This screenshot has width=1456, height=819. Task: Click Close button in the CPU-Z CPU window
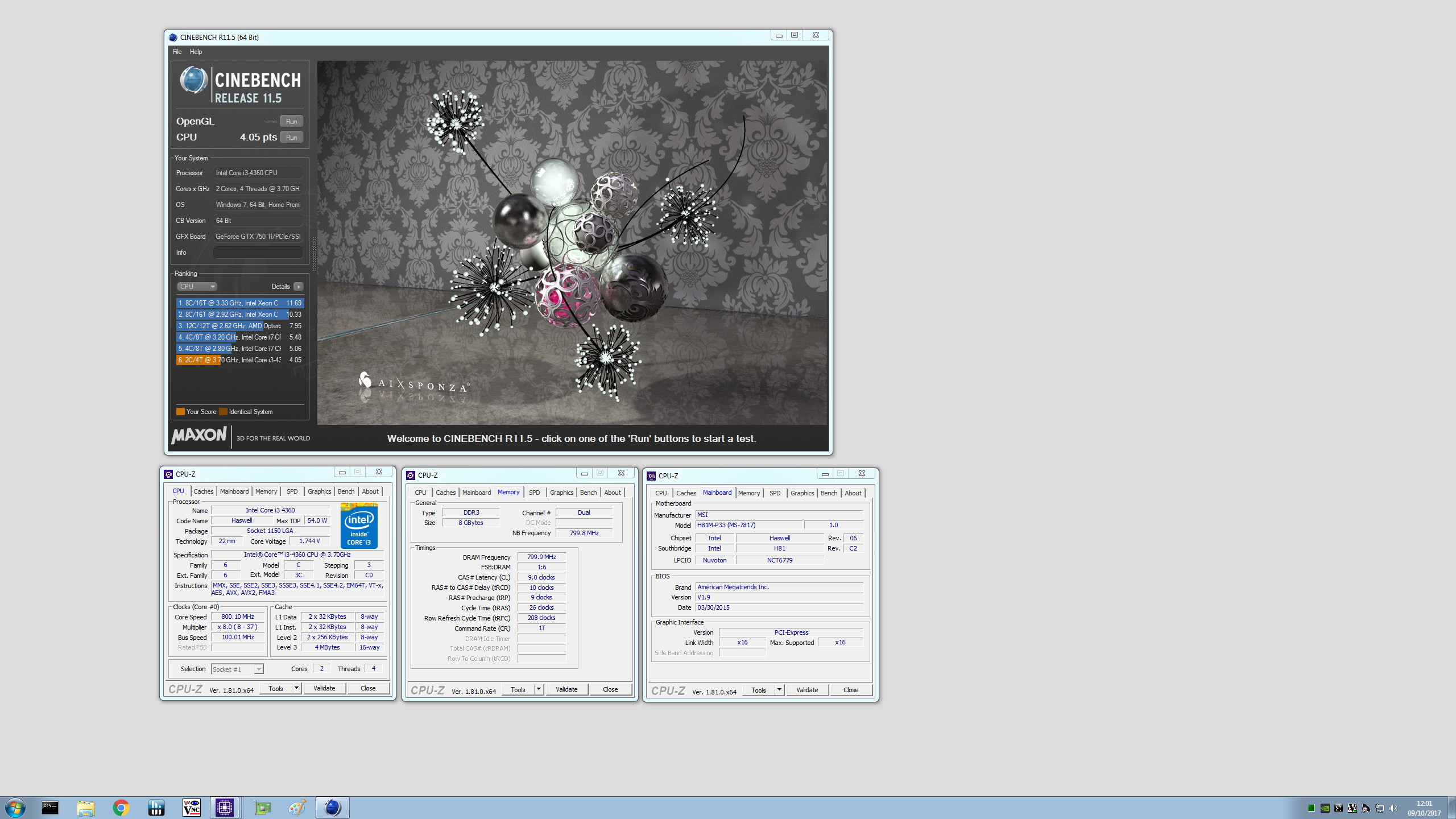coord(368,688)
